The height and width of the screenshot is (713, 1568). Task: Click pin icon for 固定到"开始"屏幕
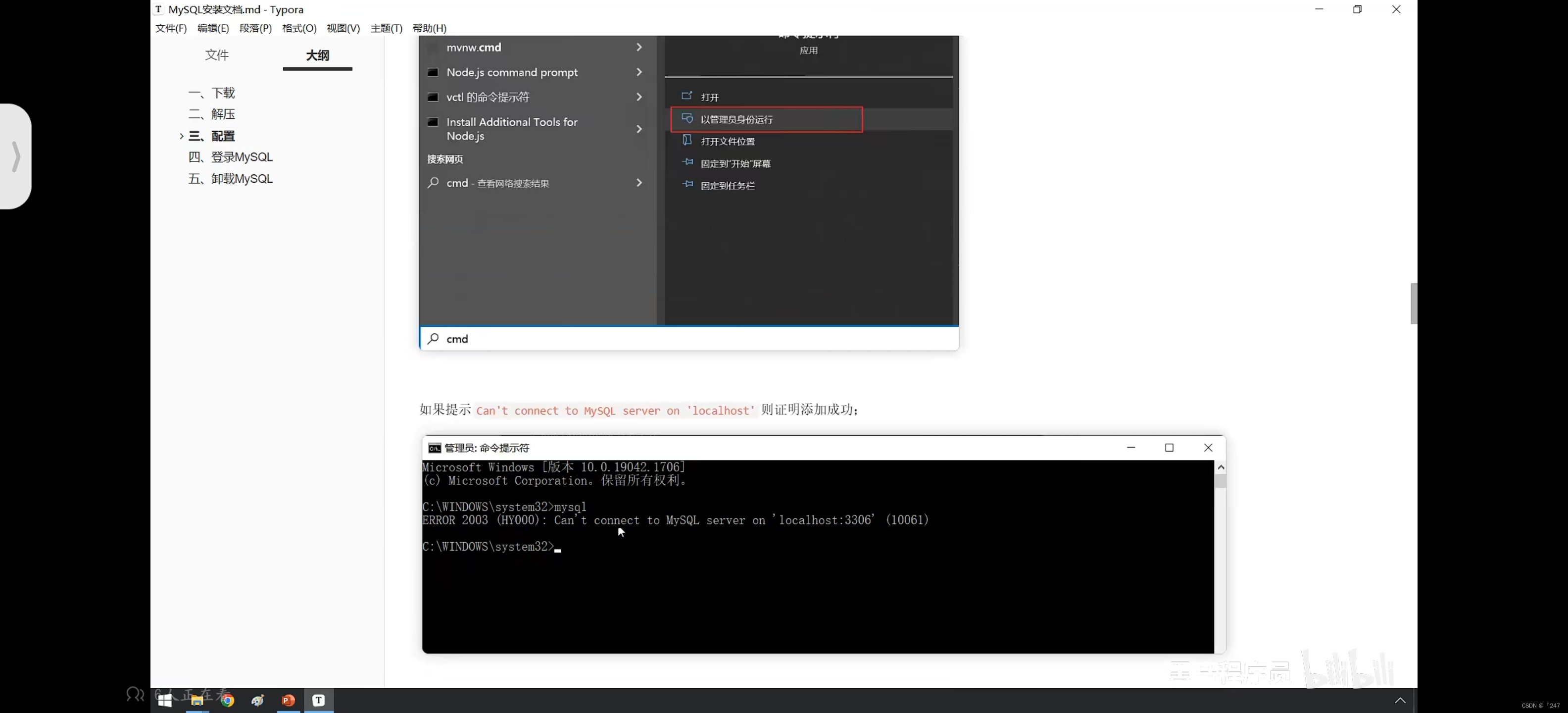pyautogui.click(x=687, y=162)
